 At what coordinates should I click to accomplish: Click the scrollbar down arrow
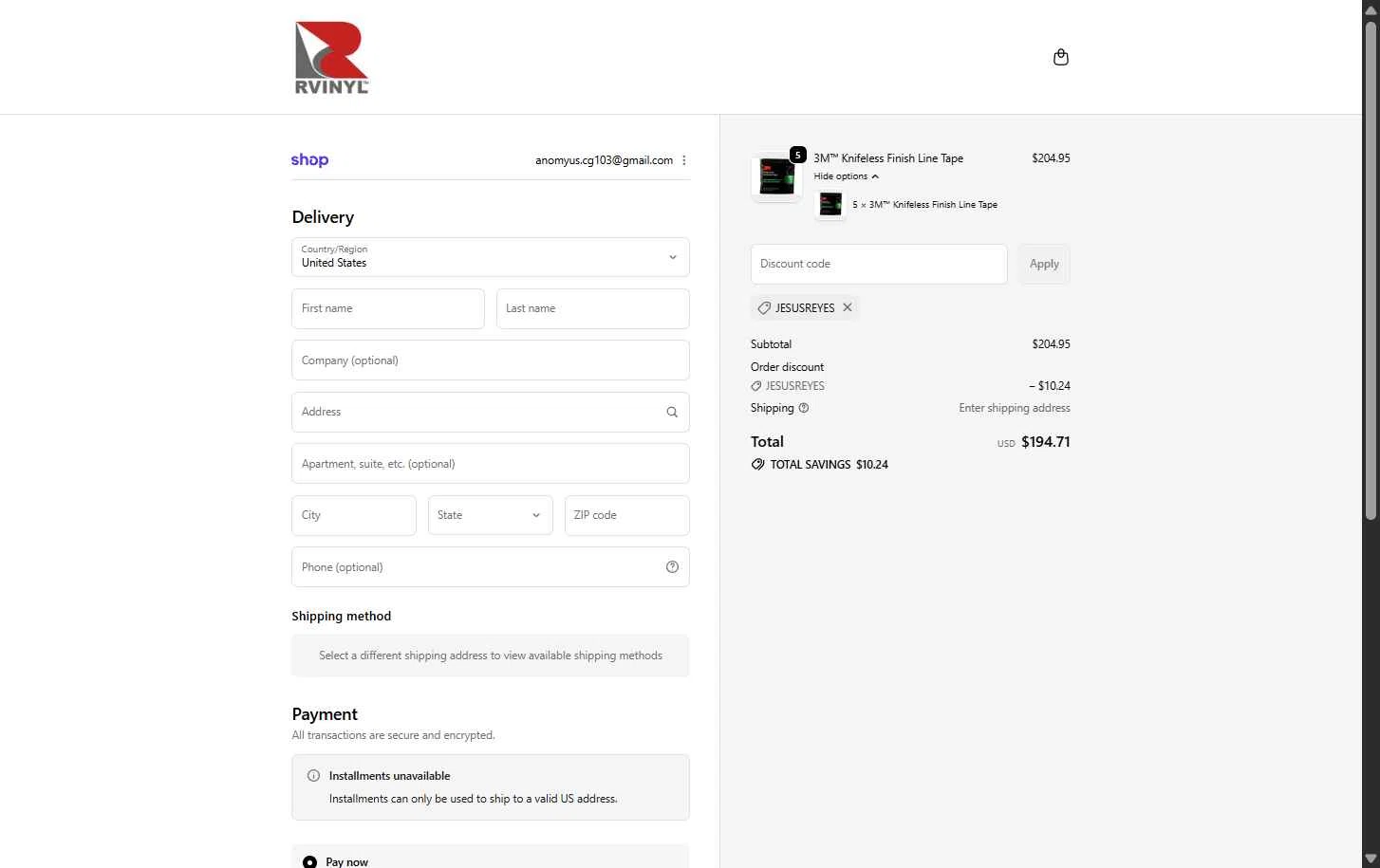coord(1371,859)
